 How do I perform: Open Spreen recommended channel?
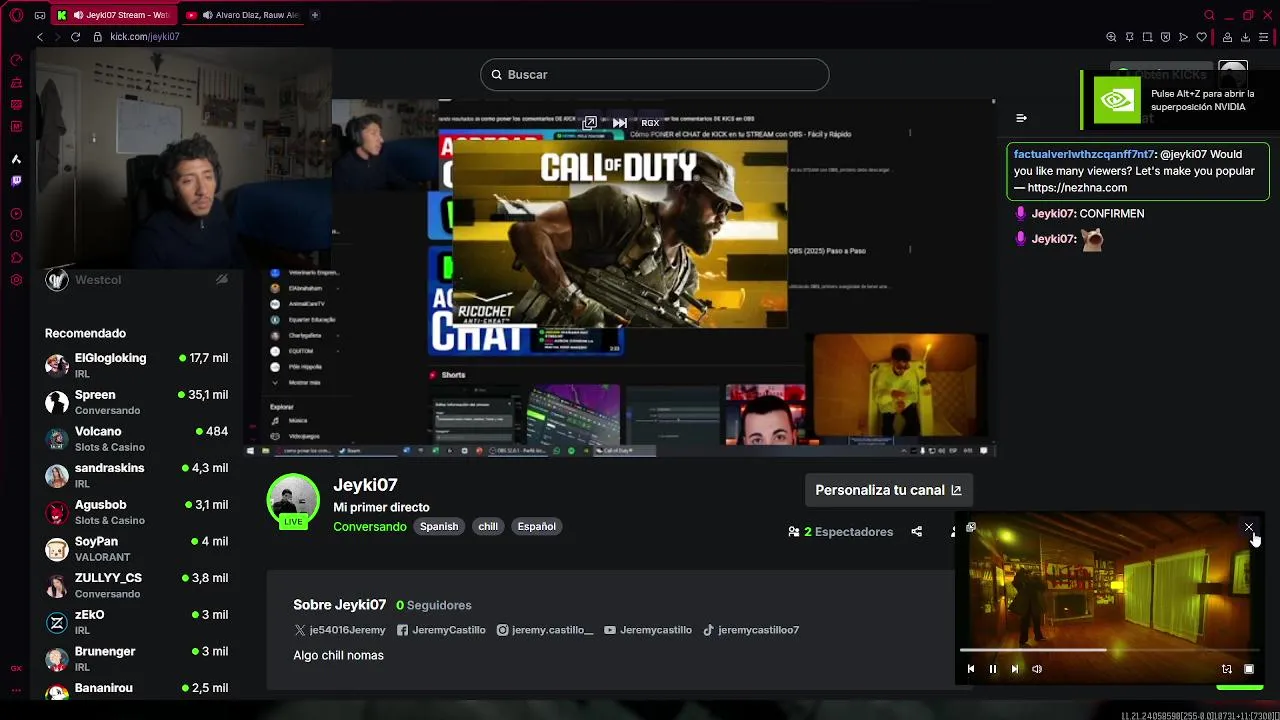[x=136, y=402]
